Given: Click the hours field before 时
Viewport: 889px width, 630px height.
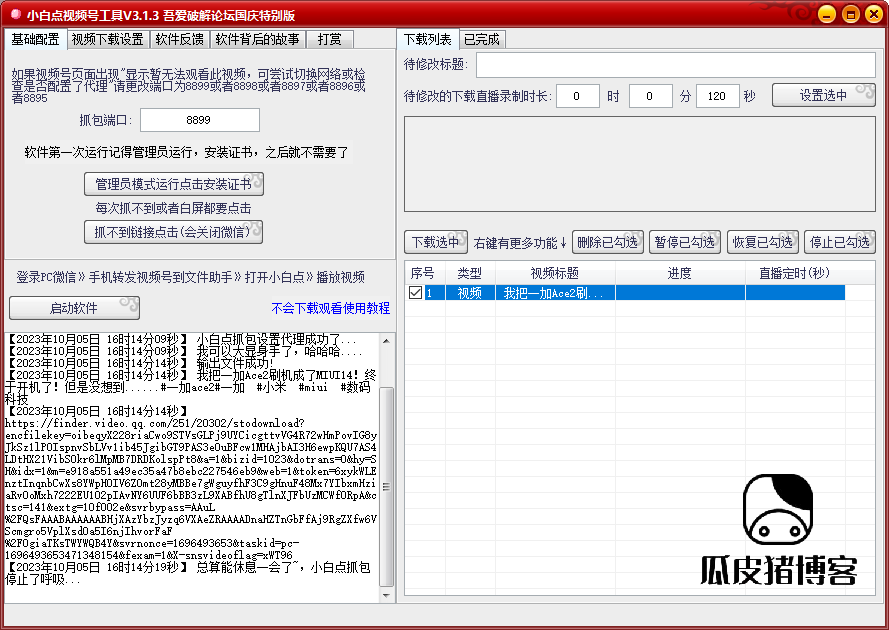Looking at the screenshot, I should [578, 96].
